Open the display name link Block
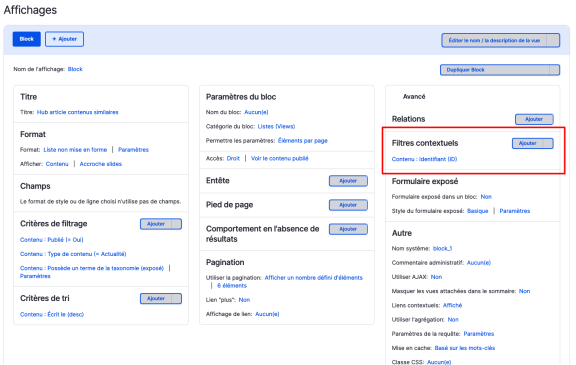This screenshot has width=576, height=365. pos(75,69)
